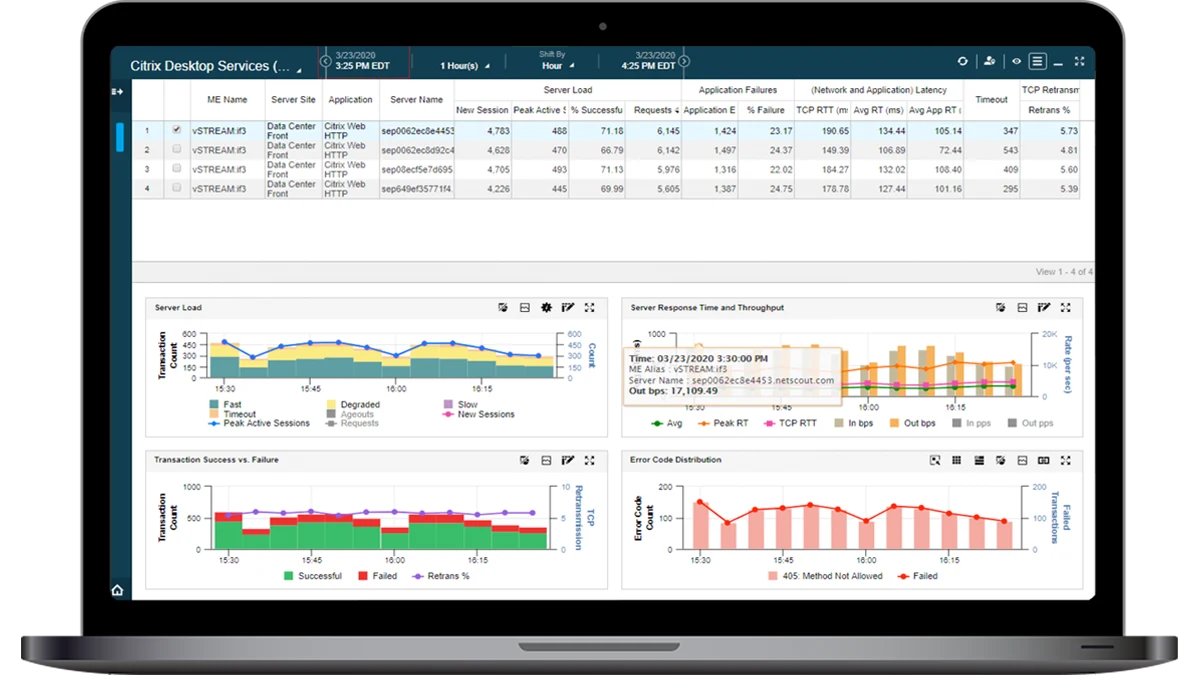The width and height of the screenshot is (1200, 675).
Task: Shift the time window forward one hour
Action: point(684,60)
